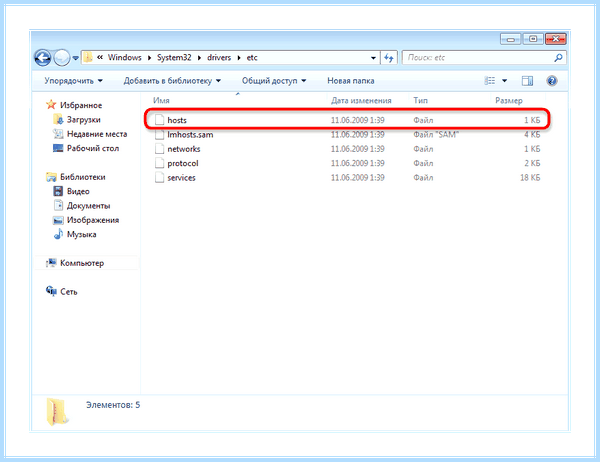Screen dimensions: 600x462
Task: Open Загрузки in the navigation pane
Action: [83, 119]
